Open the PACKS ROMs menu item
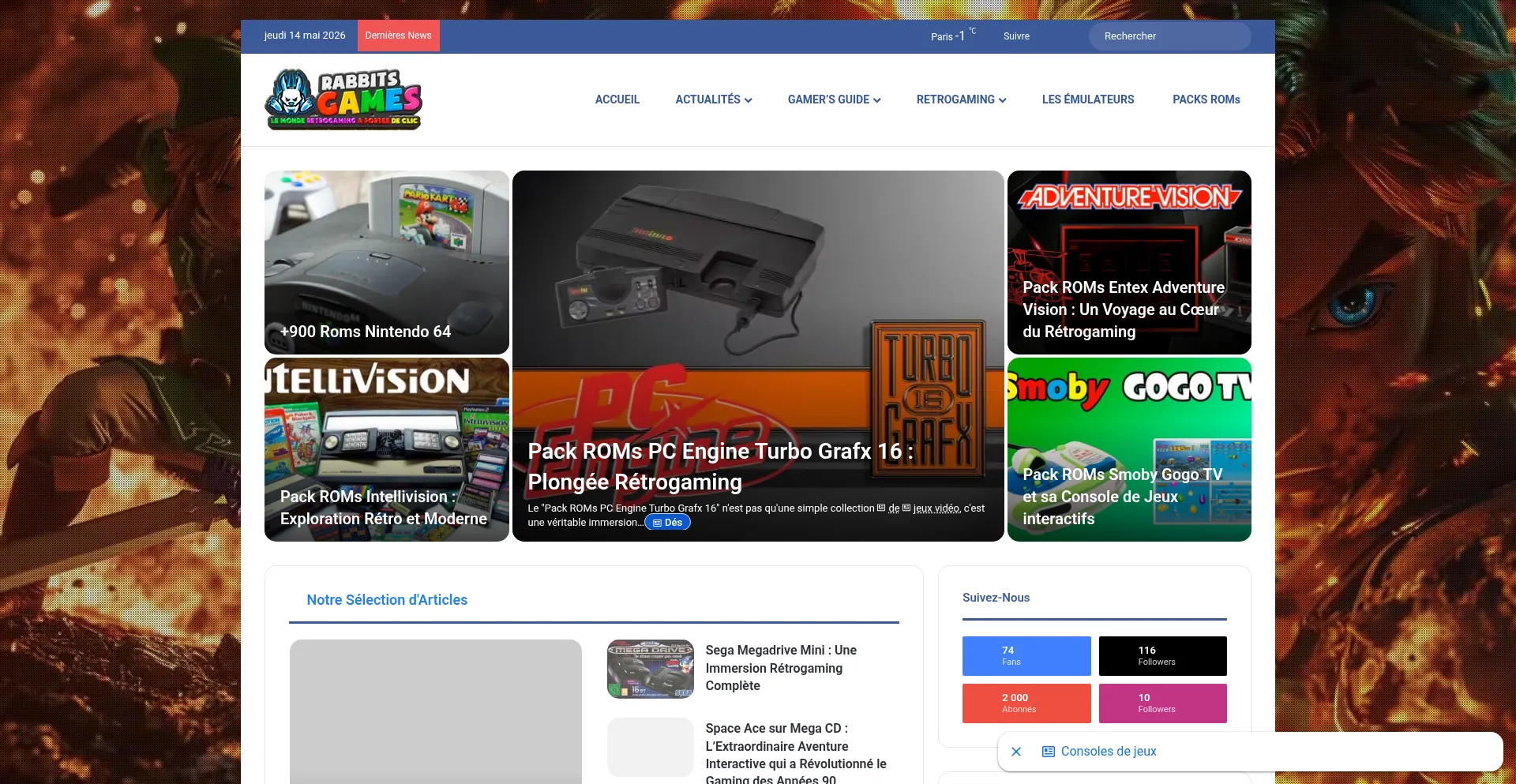The image size is (1516, 784). (1206, 99)
